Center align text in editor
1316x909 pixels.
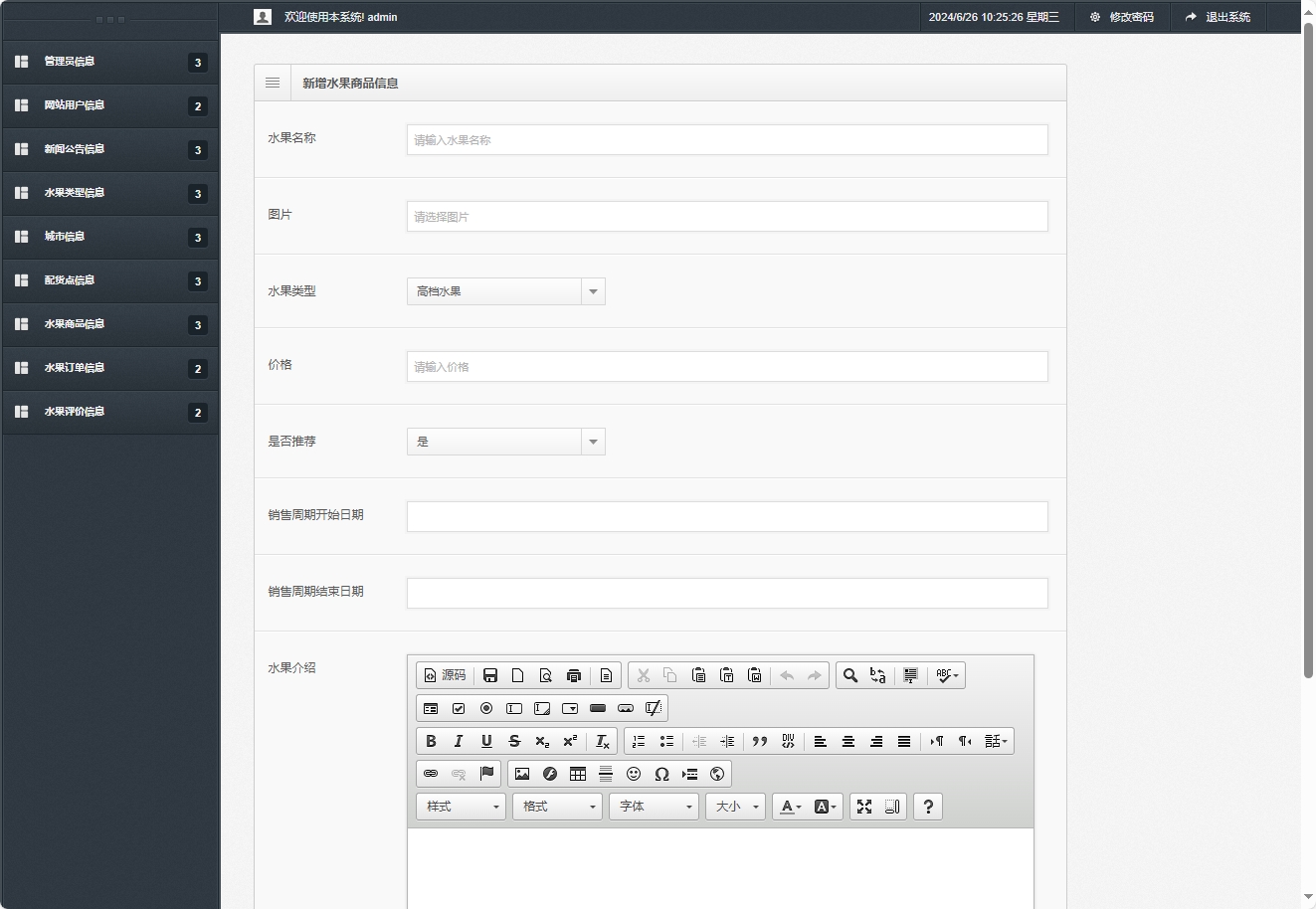(848, 741)
